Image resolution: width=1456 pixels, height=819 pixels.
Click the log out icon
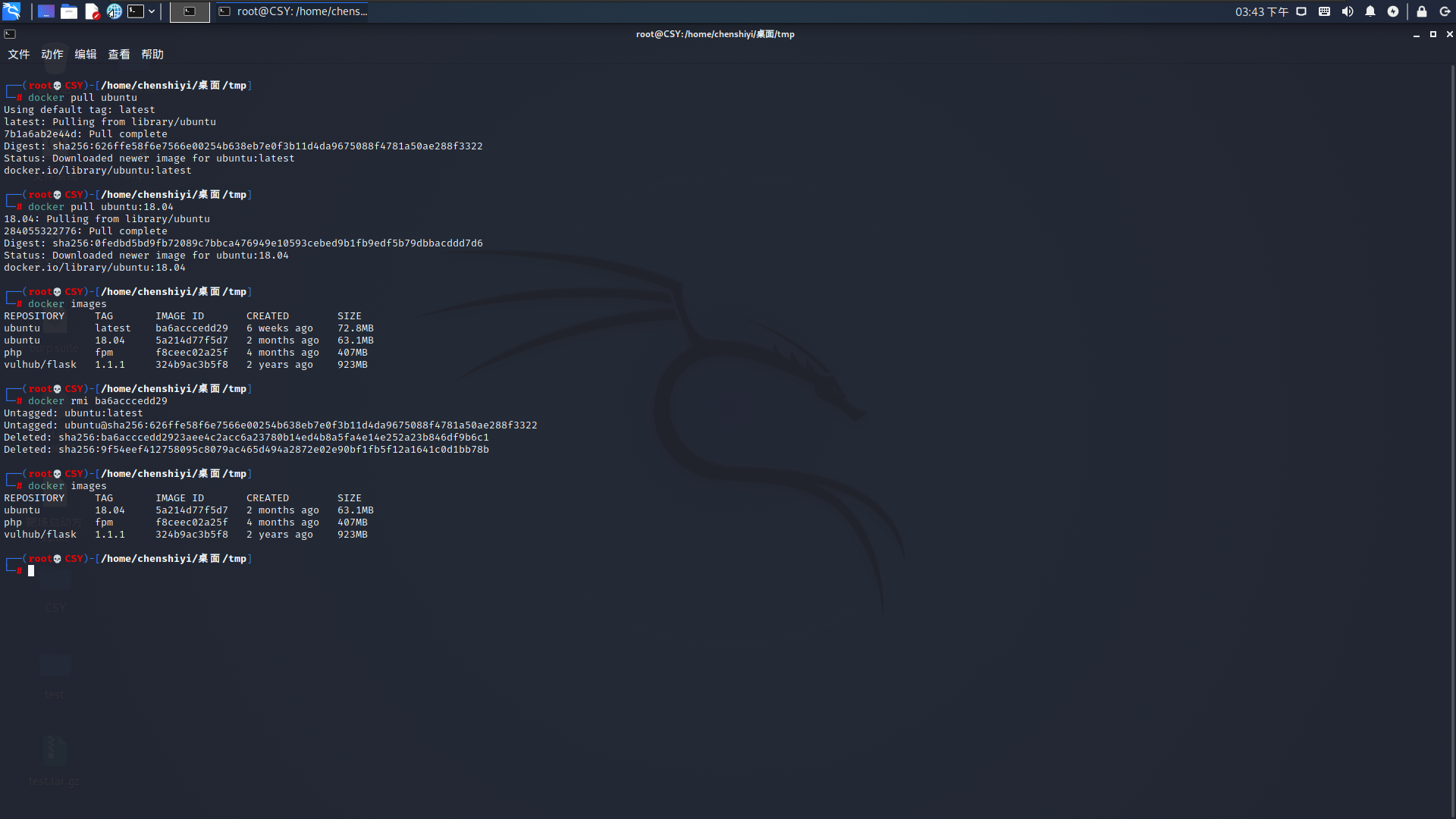(x=1445, y=11)
